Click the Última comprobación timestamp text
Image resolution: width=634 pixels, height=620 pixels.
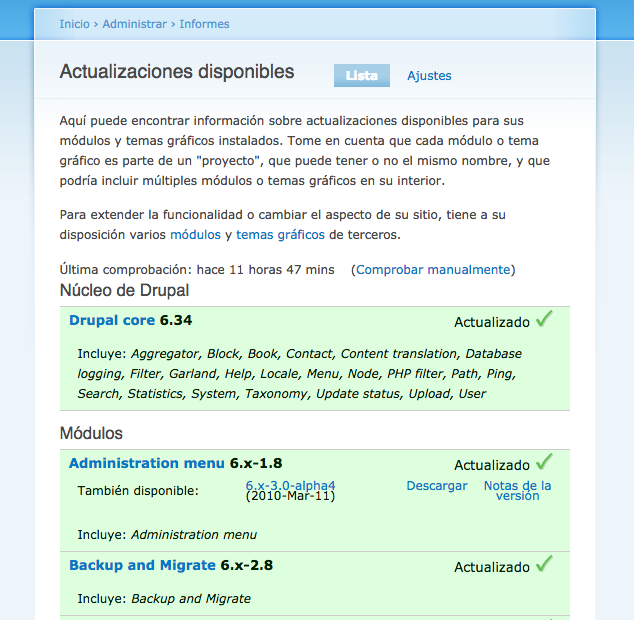tap(197, 270)
